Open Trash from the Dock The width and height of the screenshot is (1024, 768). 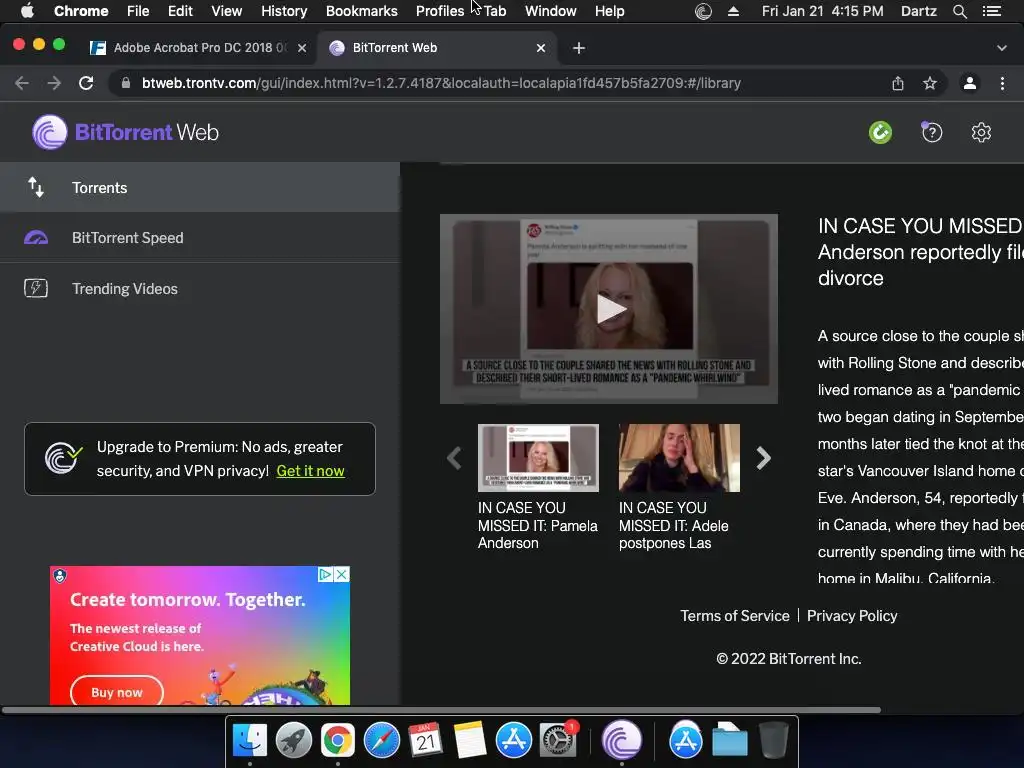[x=774, y=741]
